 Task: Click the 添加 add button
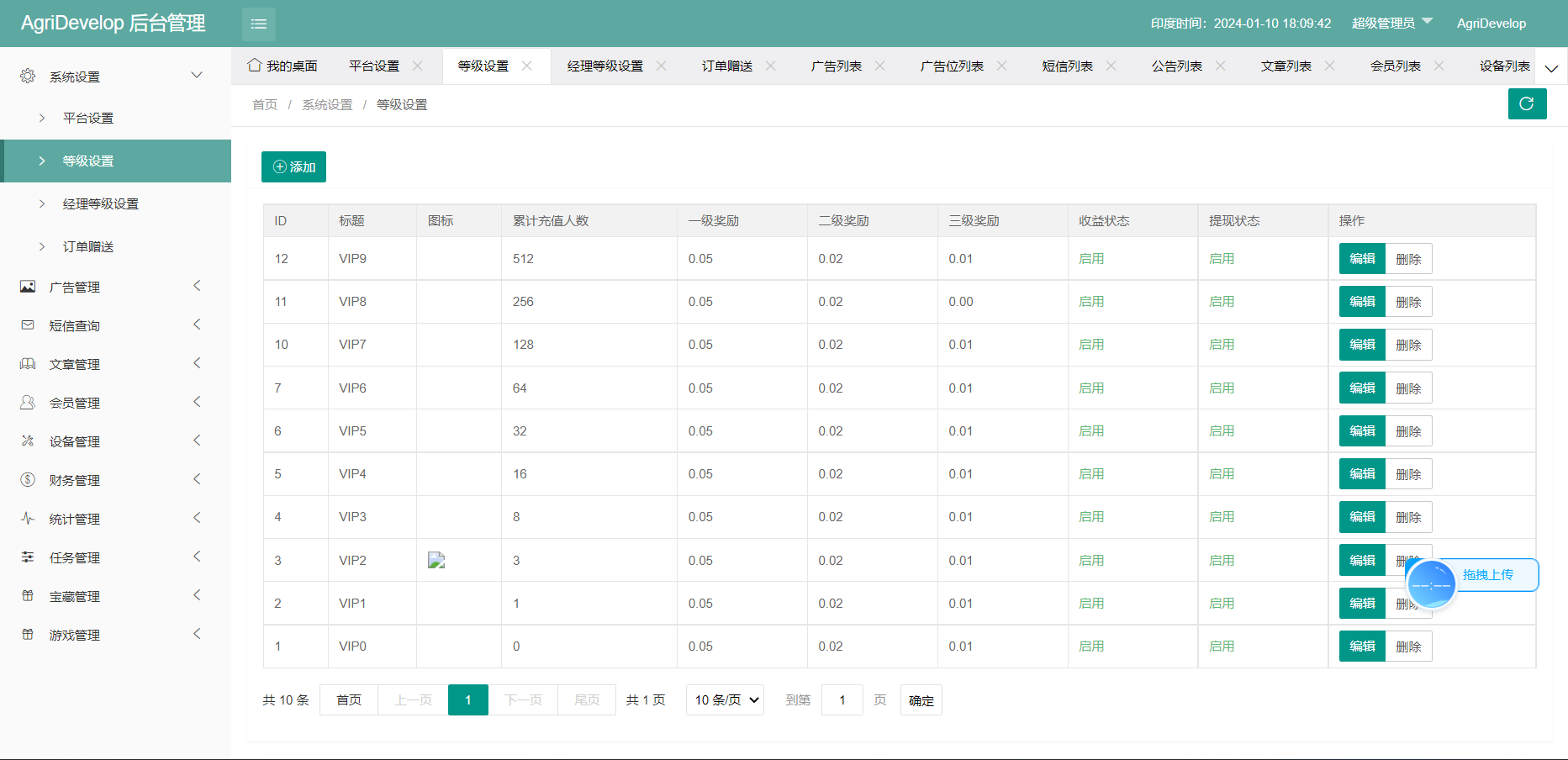point(293,166)
